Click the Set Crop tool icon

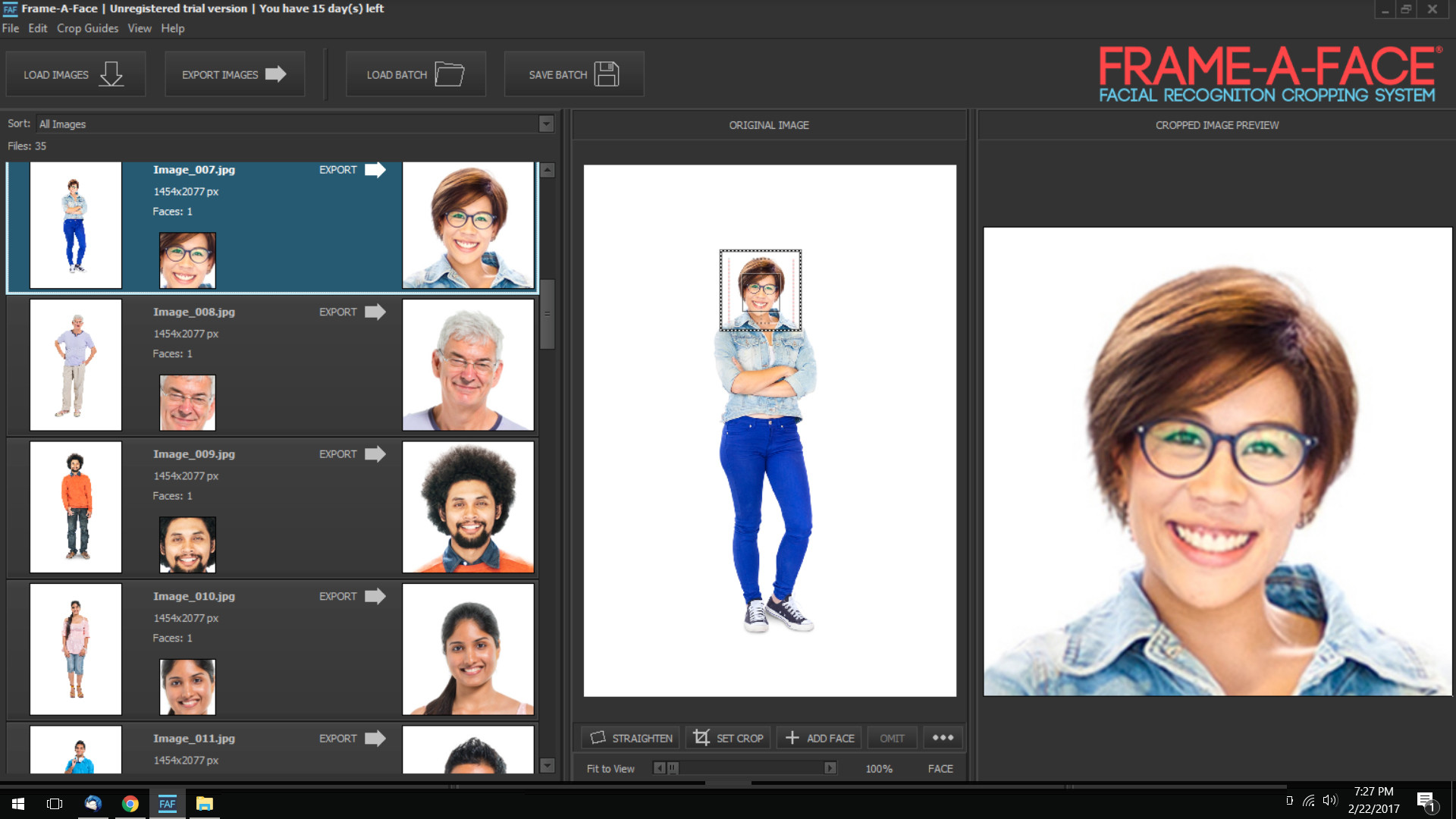pyautogui.click(x=701, y=737)
